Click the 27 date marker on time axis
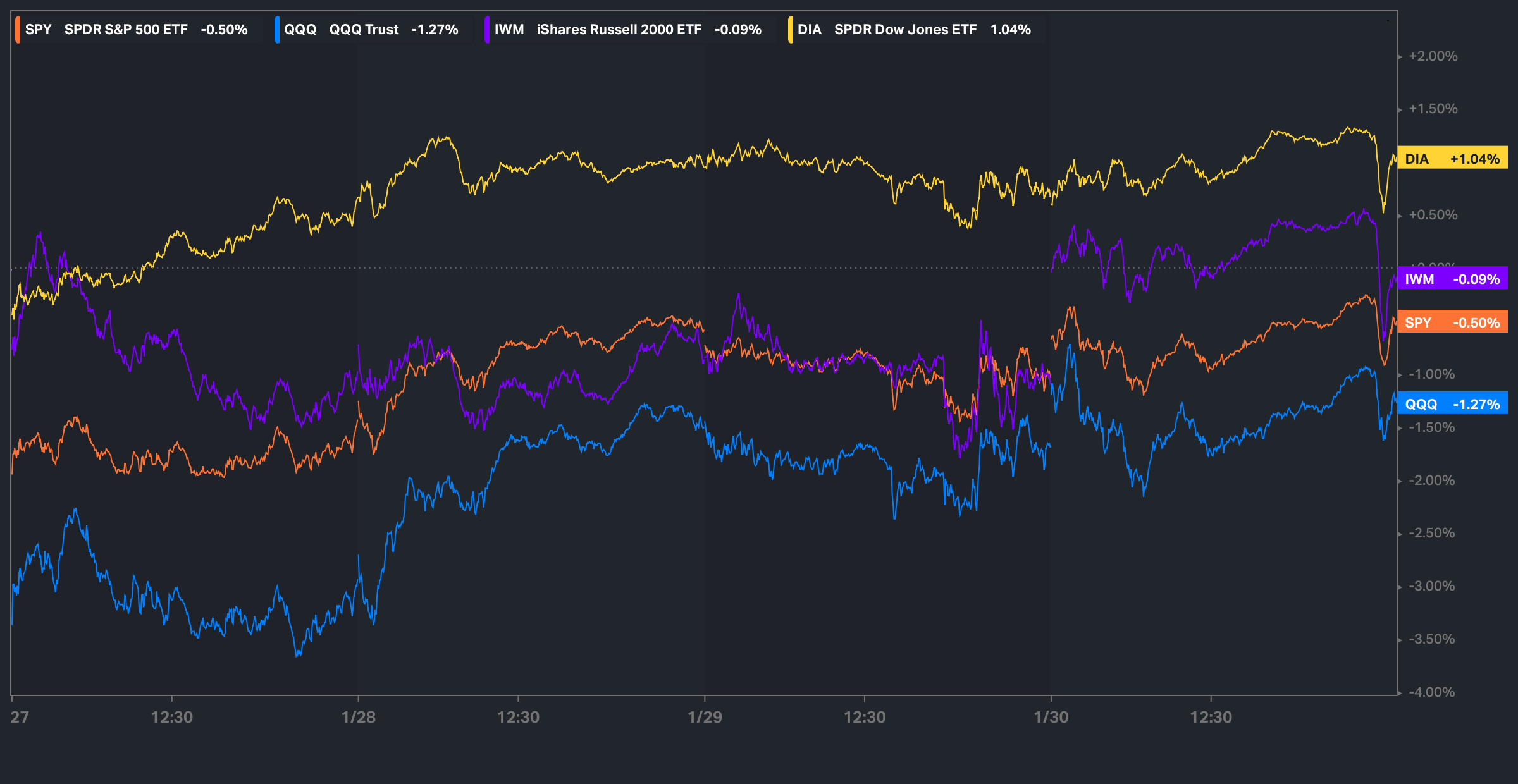 (20, 717)
